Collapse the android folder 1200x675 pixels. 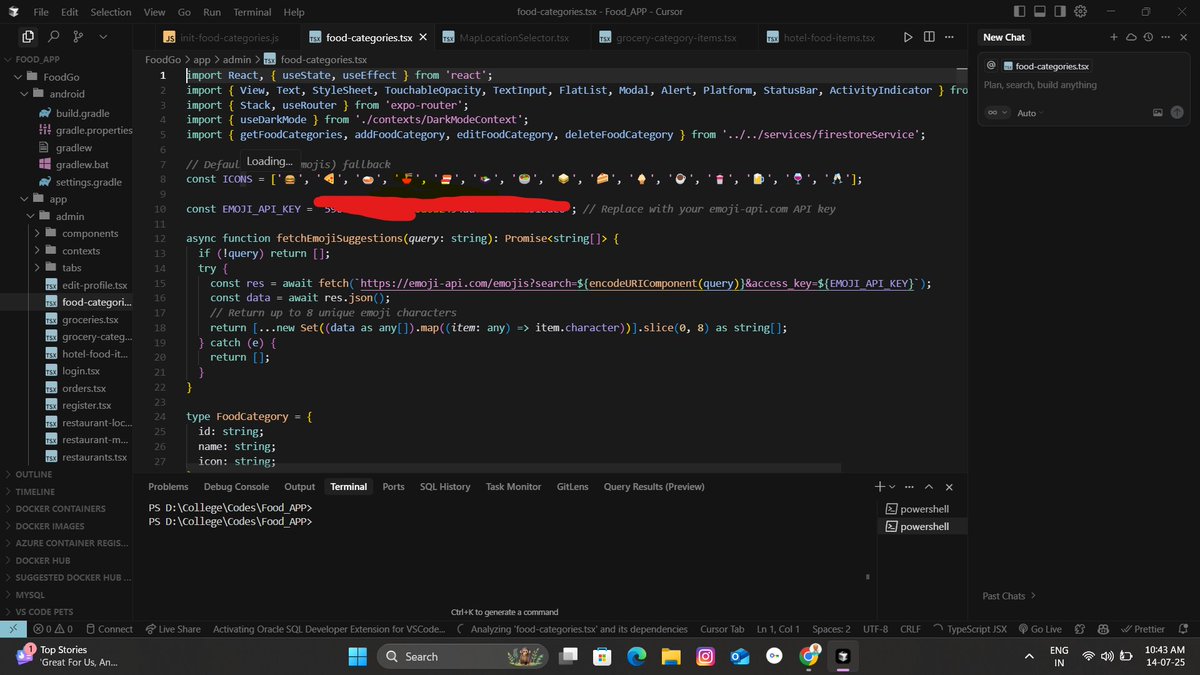coord(66,94)
